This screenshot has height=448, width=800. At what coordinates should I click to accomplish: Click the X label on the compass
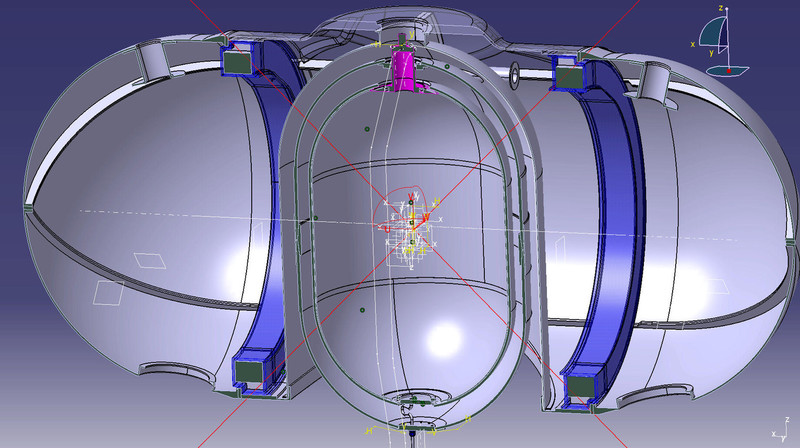coord(692,44)
